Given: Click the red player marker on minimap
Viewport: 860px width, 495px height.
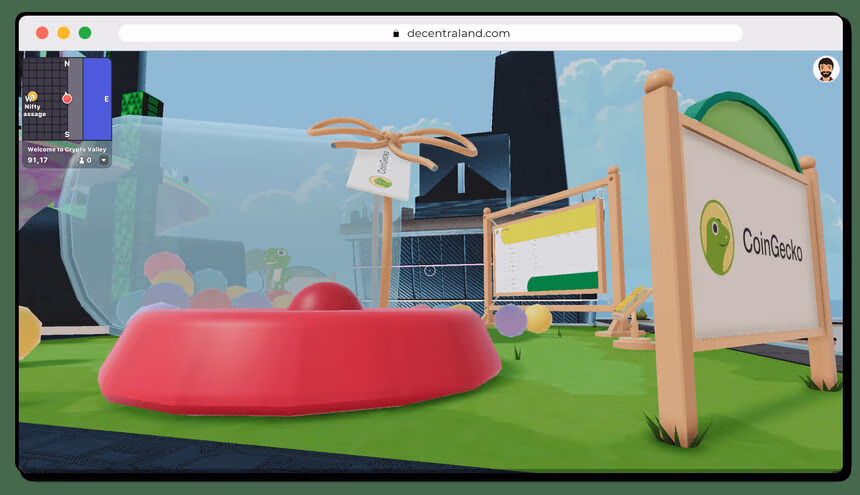Looking at the screenshot, I should click(x=67, y=98).
